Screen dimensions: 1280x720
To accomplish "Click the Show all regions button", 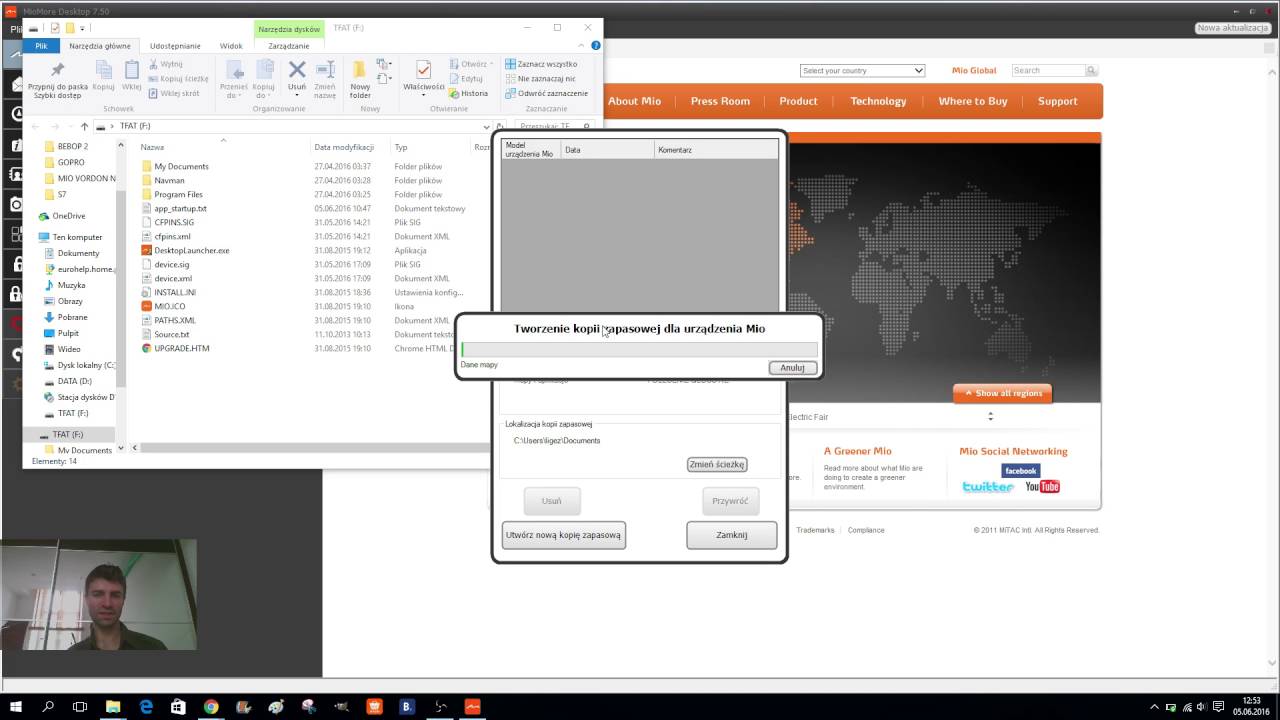I will (x=1002, y=393).
